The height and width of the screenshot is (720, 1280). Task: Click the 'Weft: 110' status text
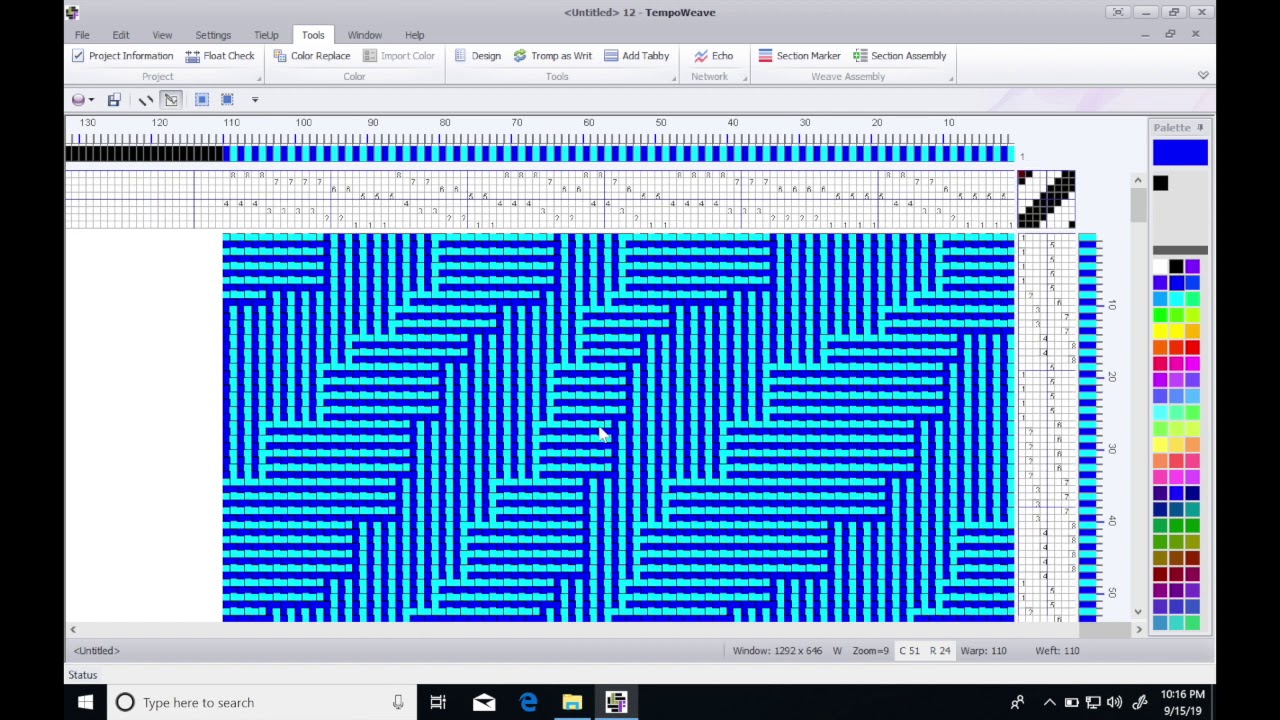coord(1057,651)
